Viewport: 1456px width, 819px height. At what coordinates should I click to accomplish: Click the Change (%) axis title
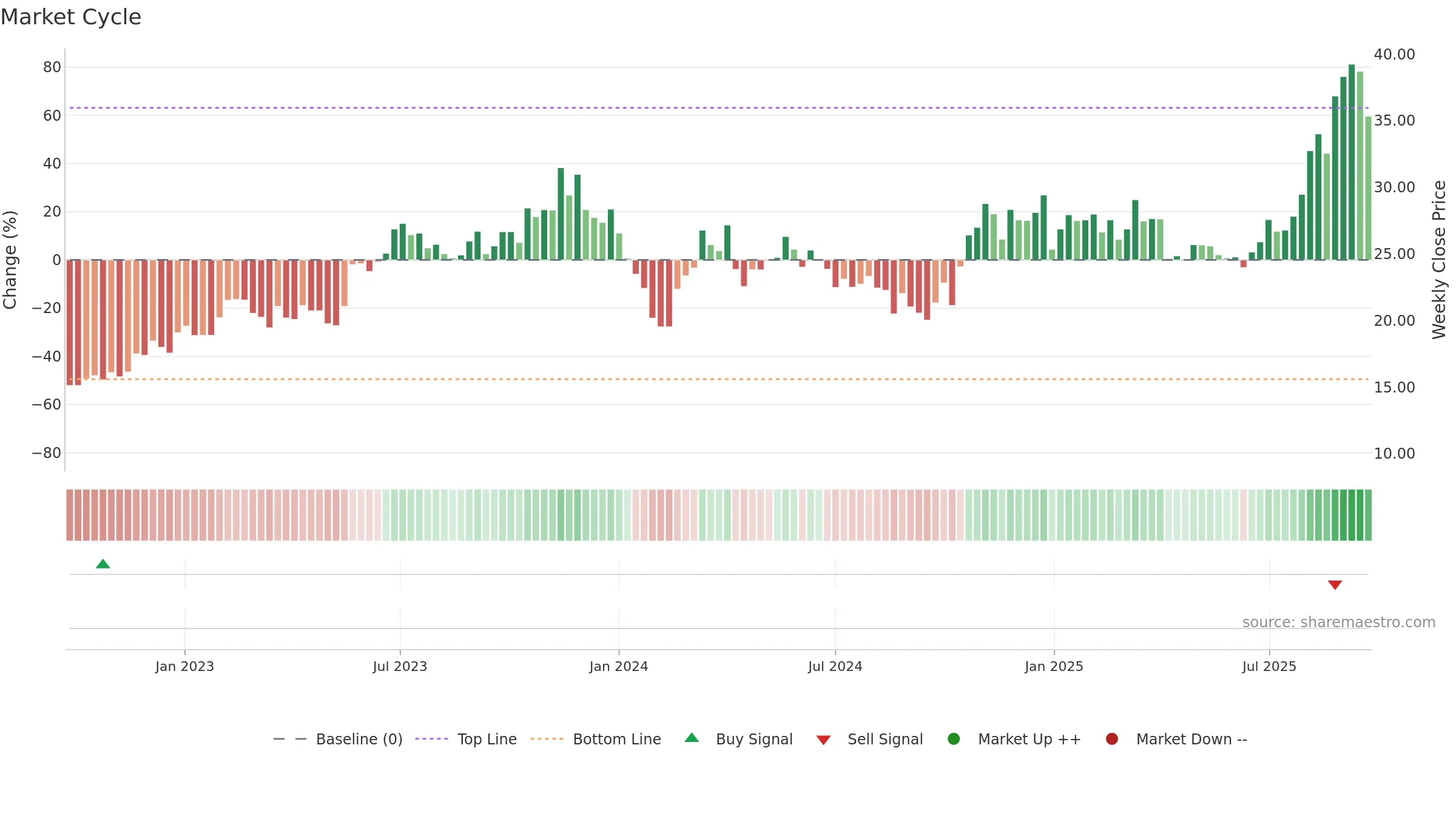point(10,260)
